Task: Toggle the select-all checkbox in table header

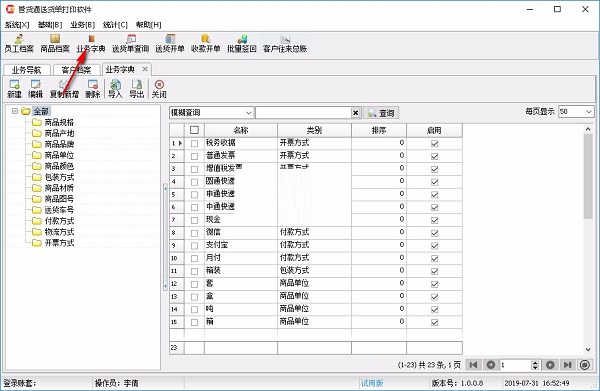Action: (194, 130)
